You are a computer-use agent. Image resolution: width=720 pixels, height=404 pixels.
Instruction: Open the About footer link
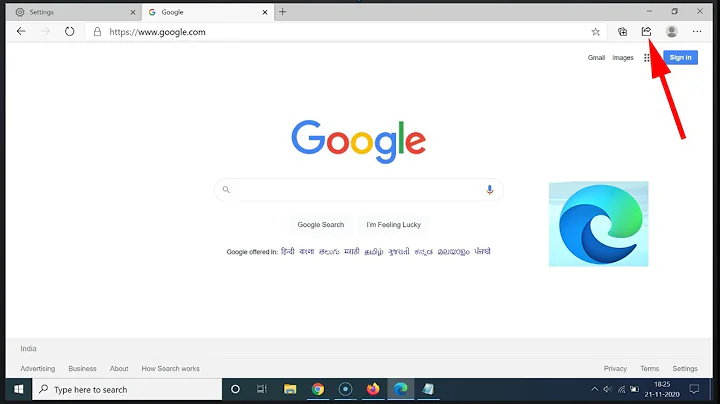pos(119,368)
